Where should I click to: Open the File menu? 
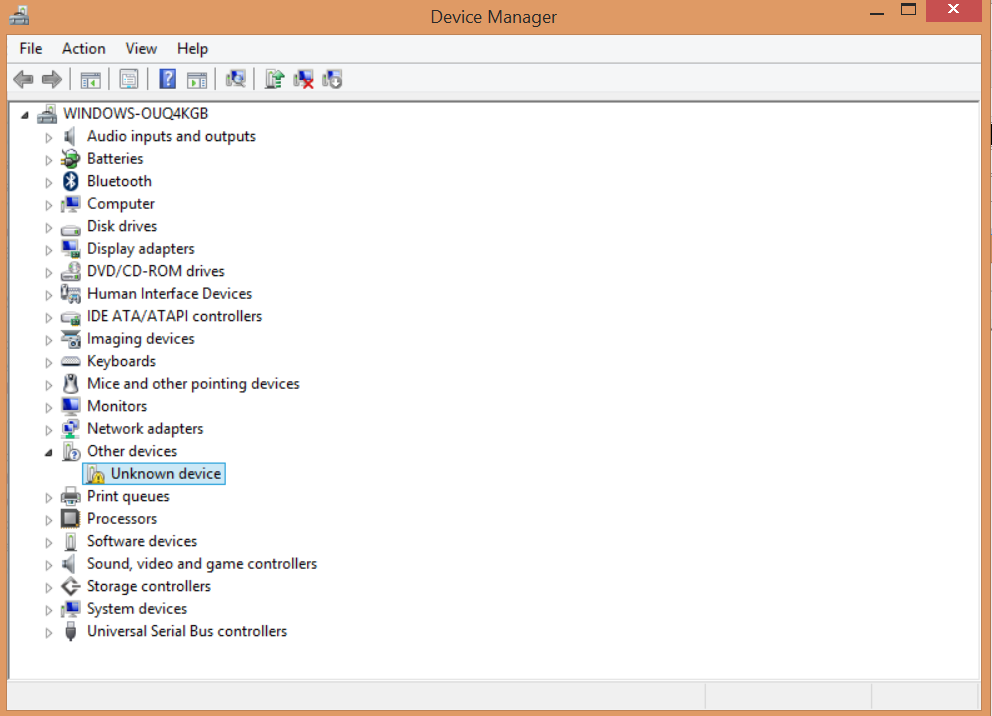pos(30,49)
